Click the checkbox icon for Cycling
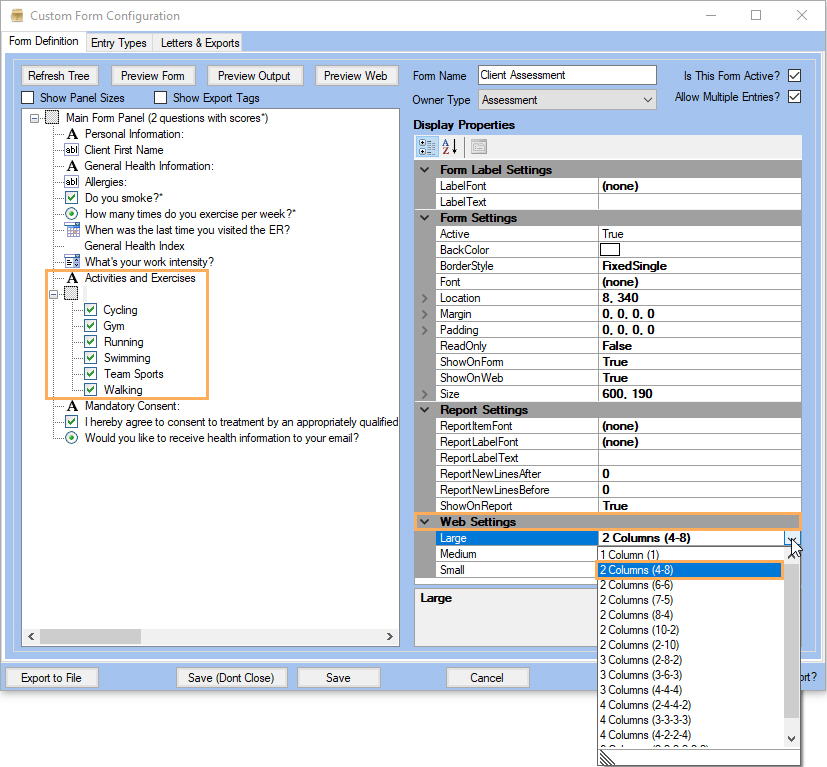 coord(91,310)
